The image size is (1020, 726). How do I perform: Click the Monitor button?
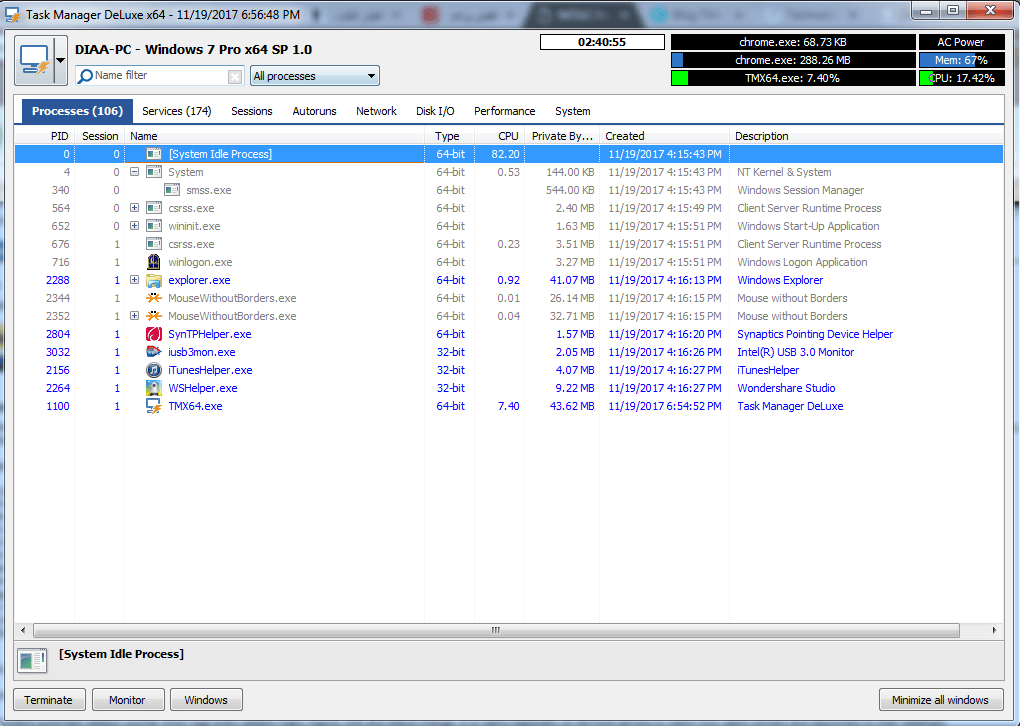tap(128, 700)
